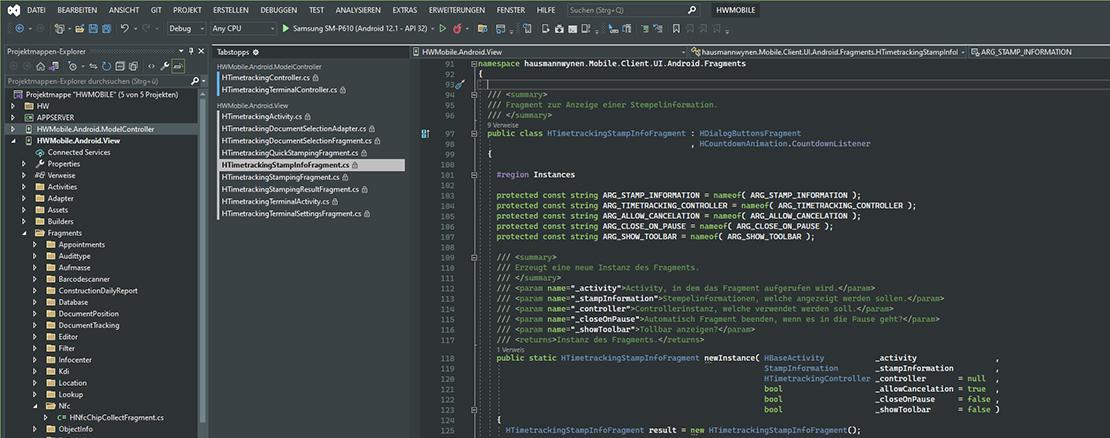Collapse the HWMobile.Android.View project node
1110x438 pixels.
point(13,141)
